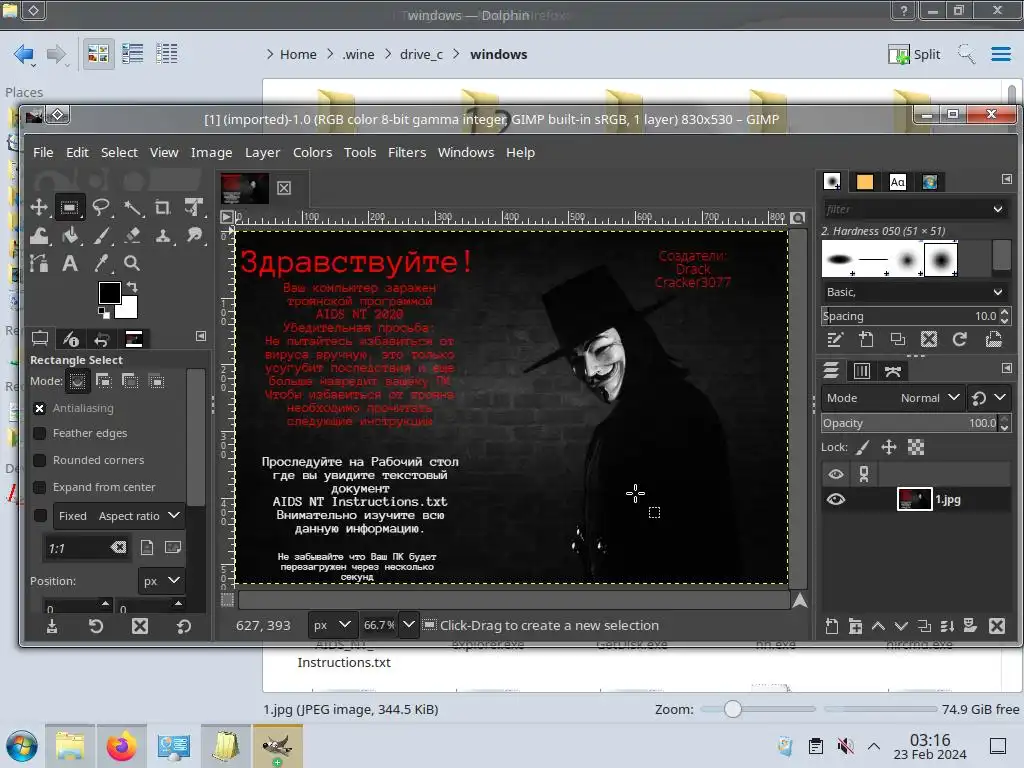Toggle the Antialiasing checkbox
The image size is (1024, 768).
pos(39,408)
